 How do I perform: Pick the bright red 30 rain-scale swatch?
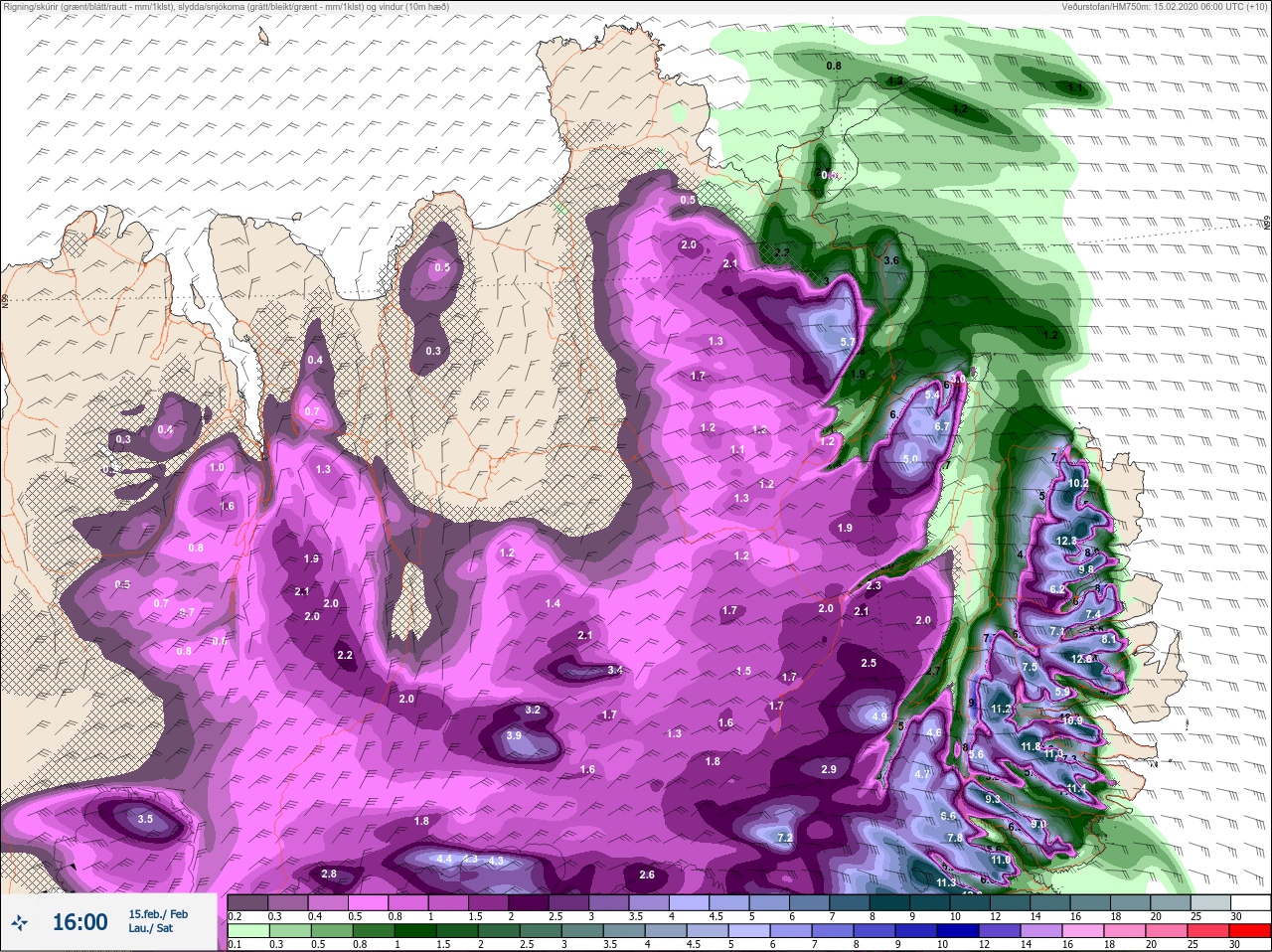[x=1250, y=930]
